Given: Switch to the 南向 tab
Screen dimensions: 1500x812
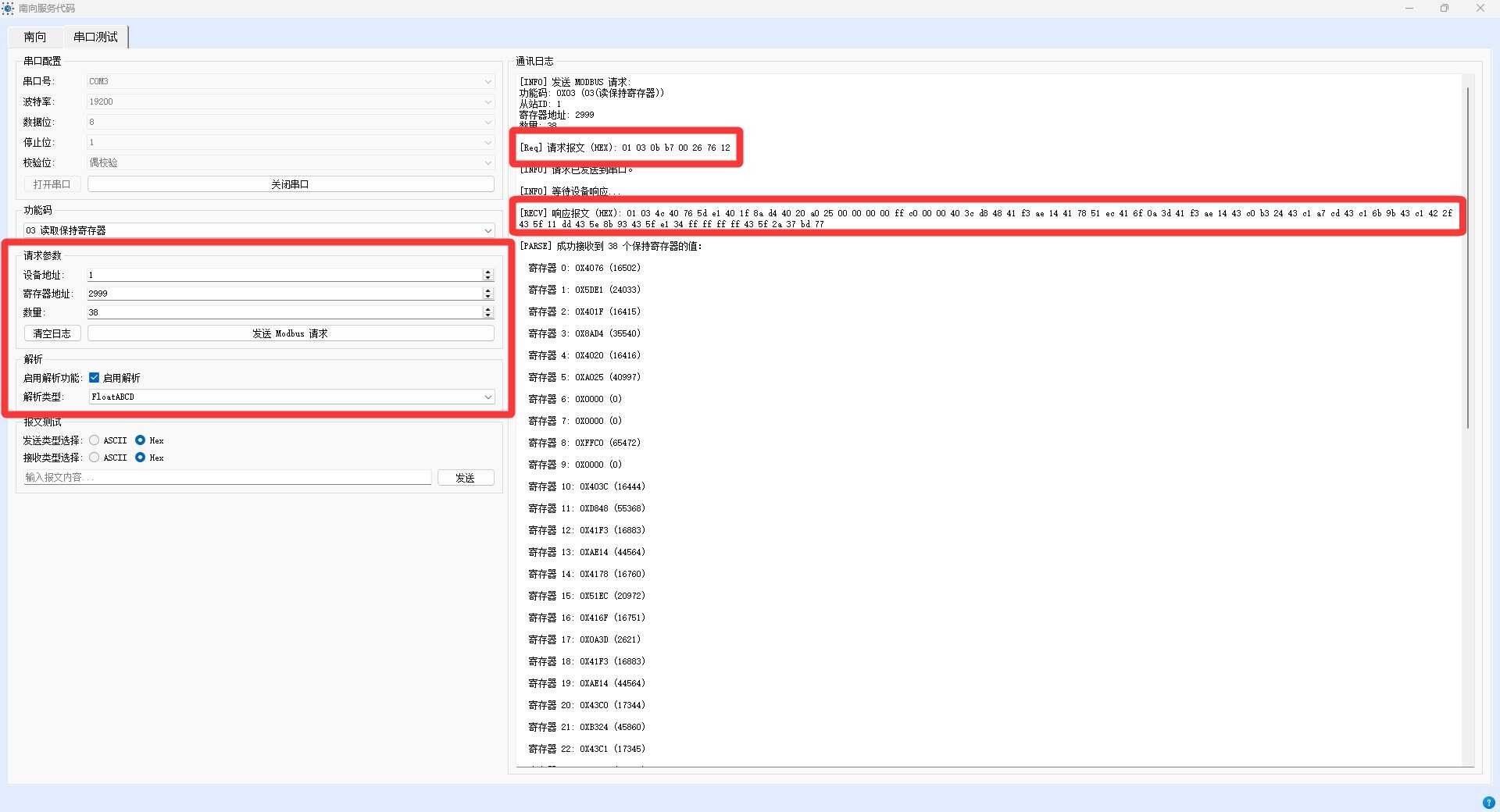Looking at the screenshot, I should (x=35, y=37).
